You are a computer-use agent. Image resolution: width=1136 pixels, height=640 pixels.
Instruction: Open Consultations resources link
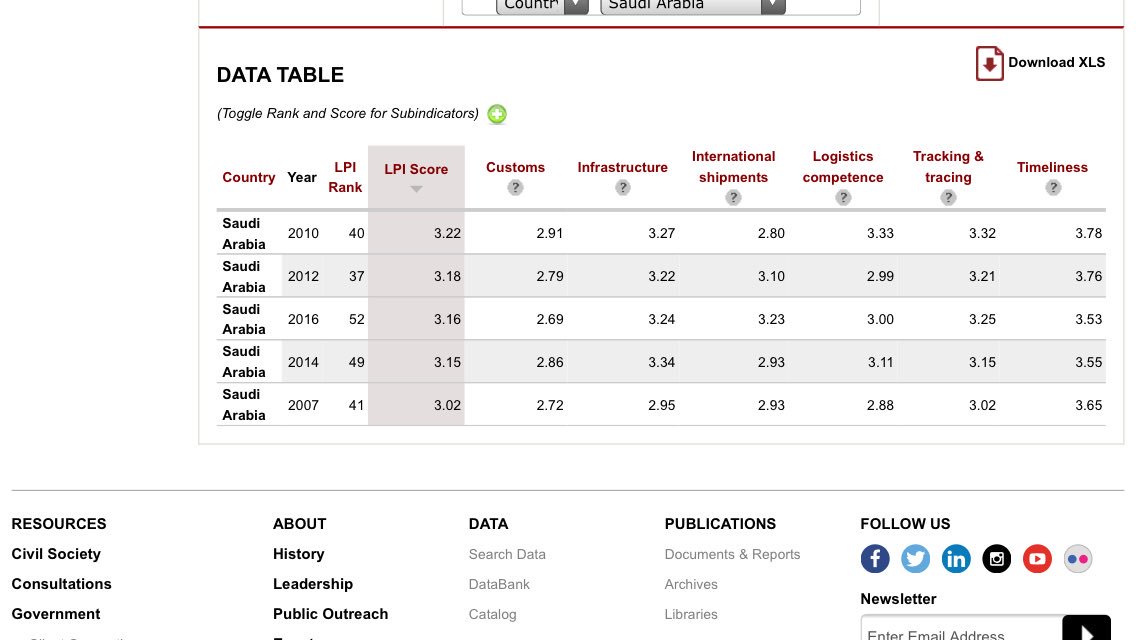click(x=62, y=584)
